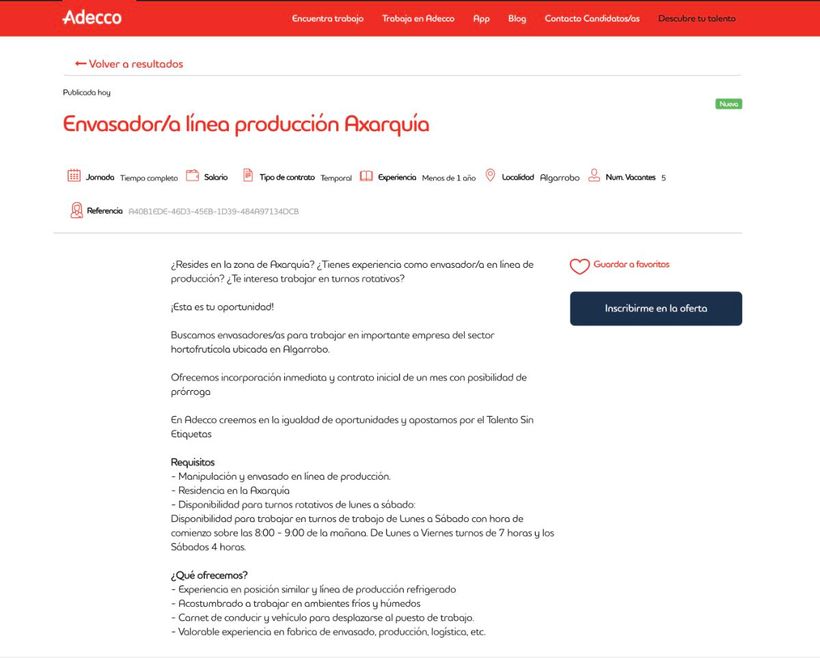Click the Jornada label
Image resolution: width=820 pixels, height=658 pixels.
coord(100,177)
